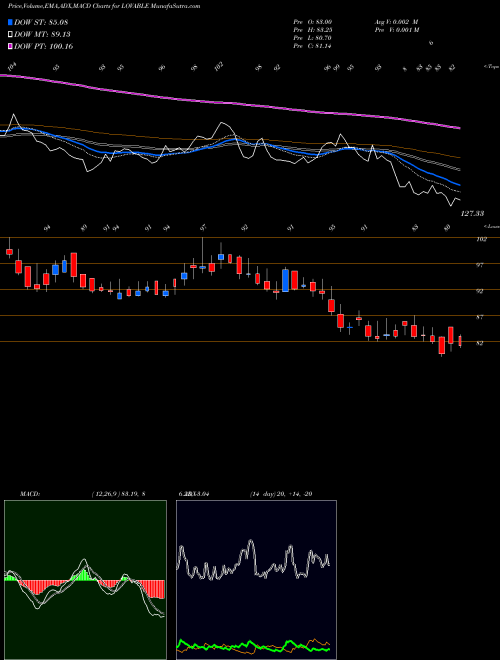Click the white DOW MT legend swatch

tap(11, 35)
